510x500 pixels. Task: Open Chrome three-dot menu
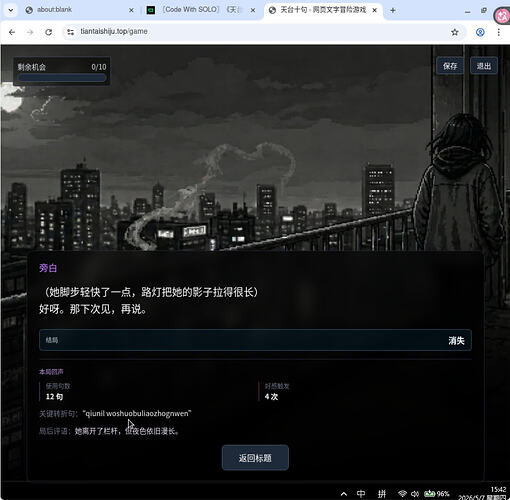point(499,32)
